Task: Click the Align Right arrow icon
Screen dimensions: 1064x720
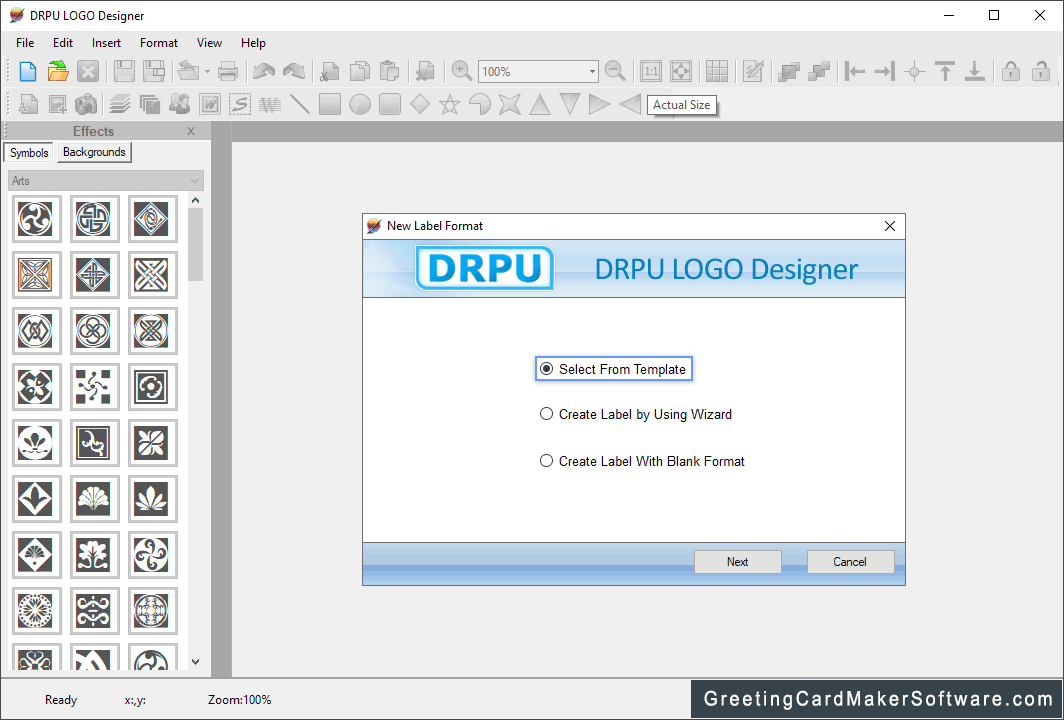Action: 885,71
